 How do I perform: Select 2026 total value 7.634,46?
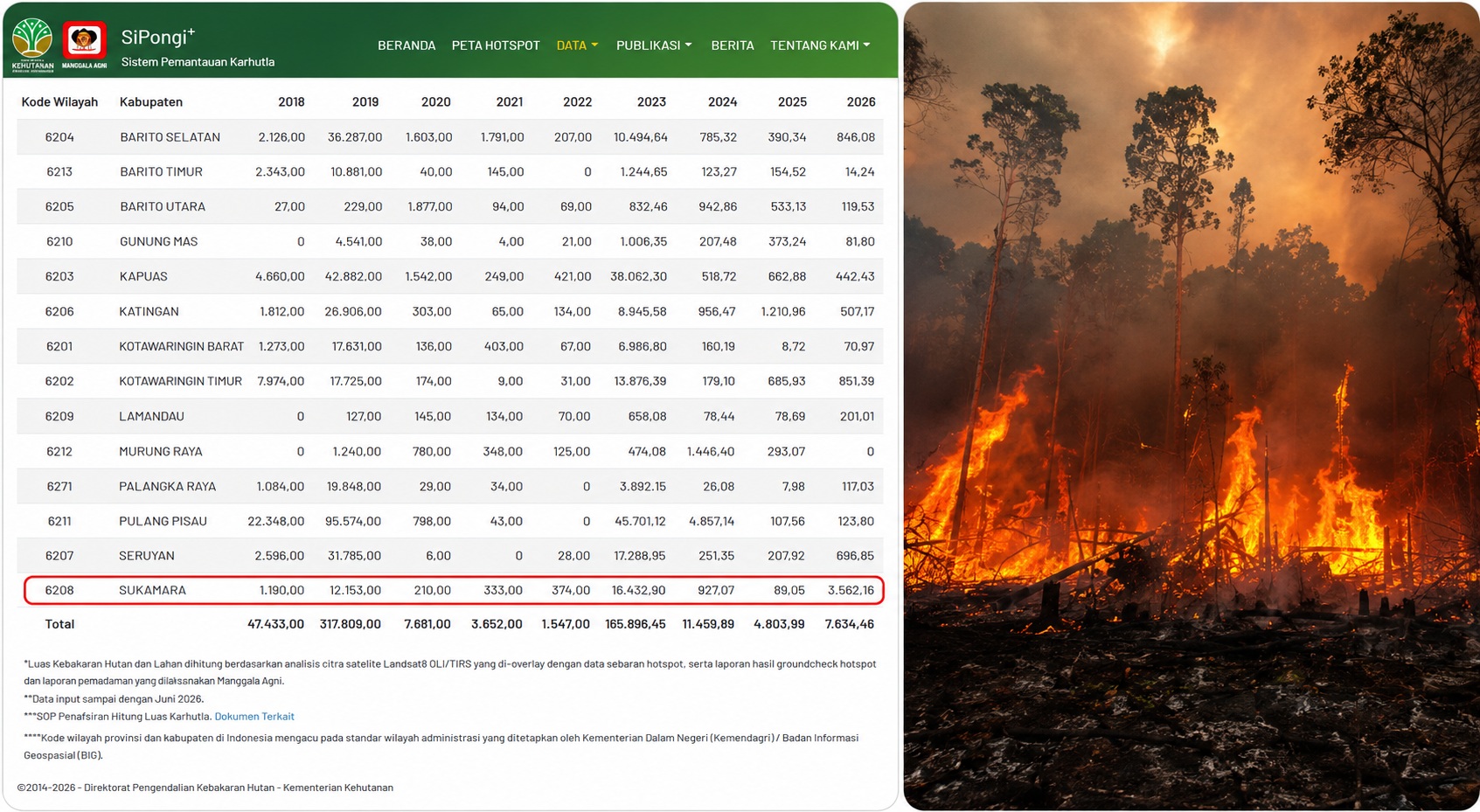[850, 624]
